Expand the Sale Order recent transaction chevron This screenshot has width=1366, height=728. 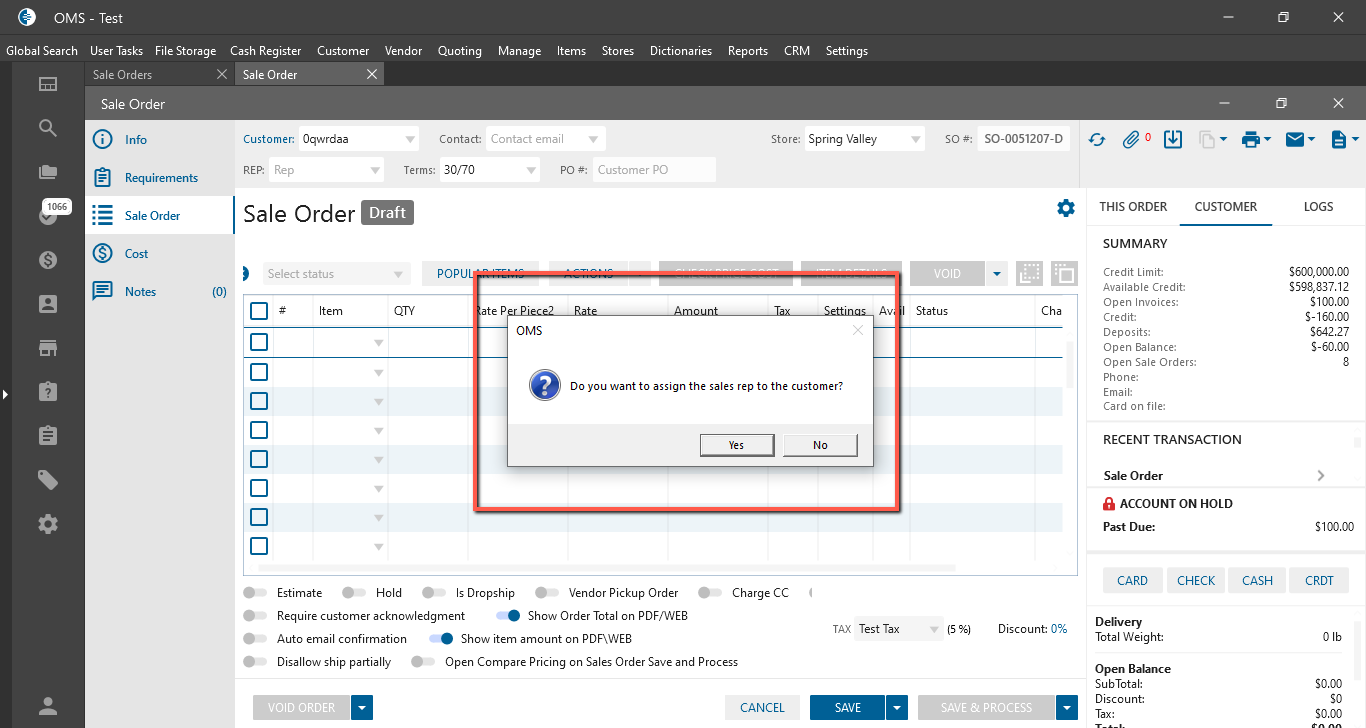1321,476
